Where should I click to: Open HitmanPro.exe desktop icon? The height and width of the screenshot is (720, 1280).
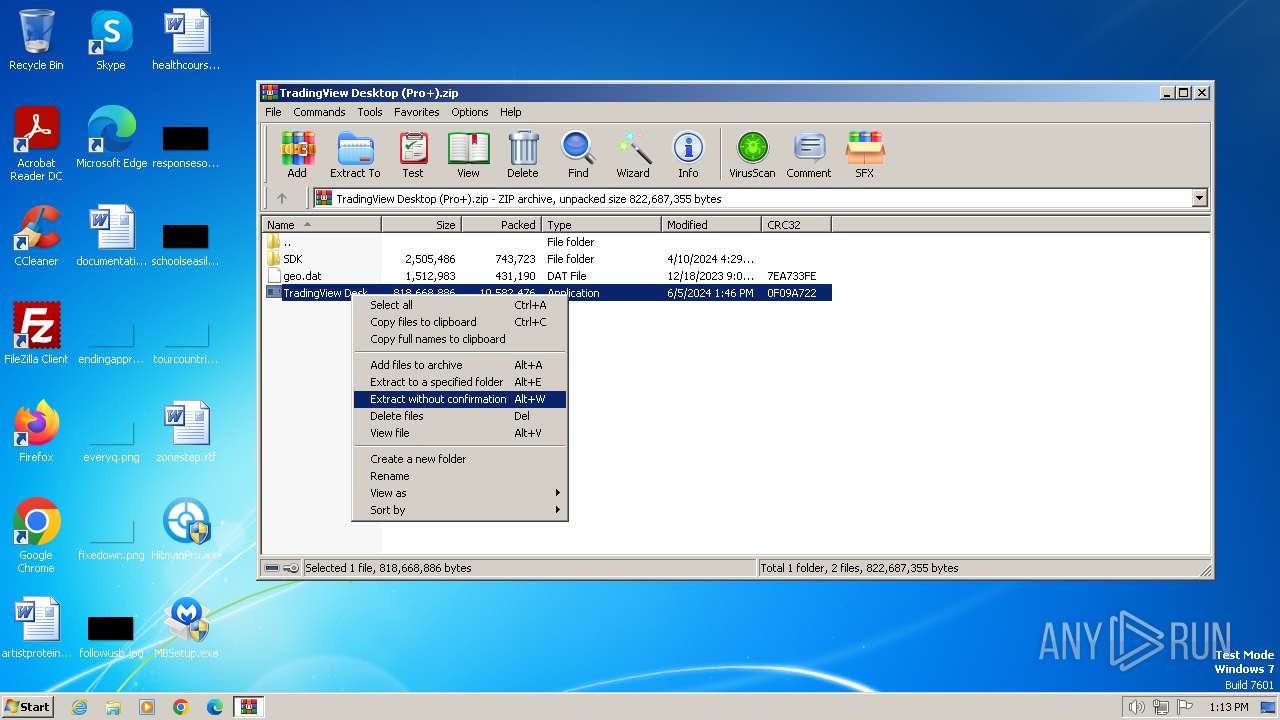(186, 531)
